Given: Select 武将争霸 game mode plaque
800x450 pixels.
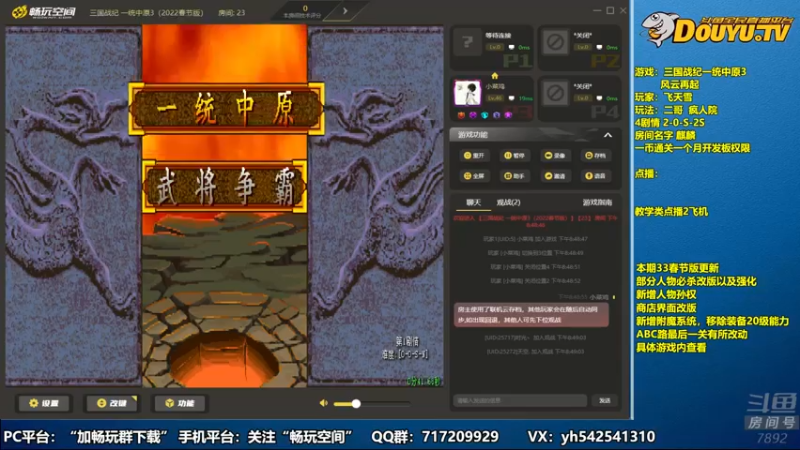Looking at the screenshot, I should [x=224, y=186].
